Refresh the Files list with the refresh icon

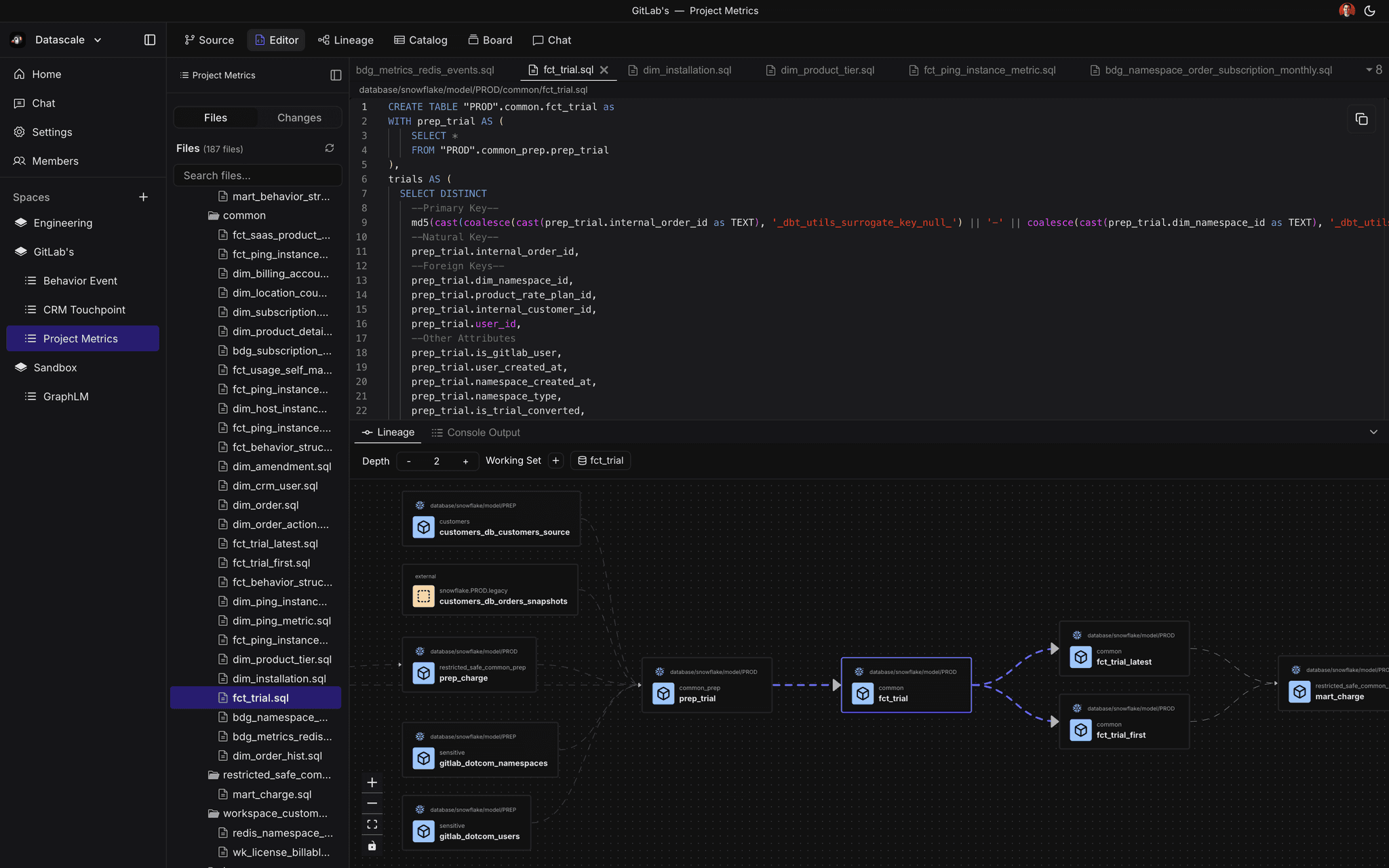(x=330, y=148)
